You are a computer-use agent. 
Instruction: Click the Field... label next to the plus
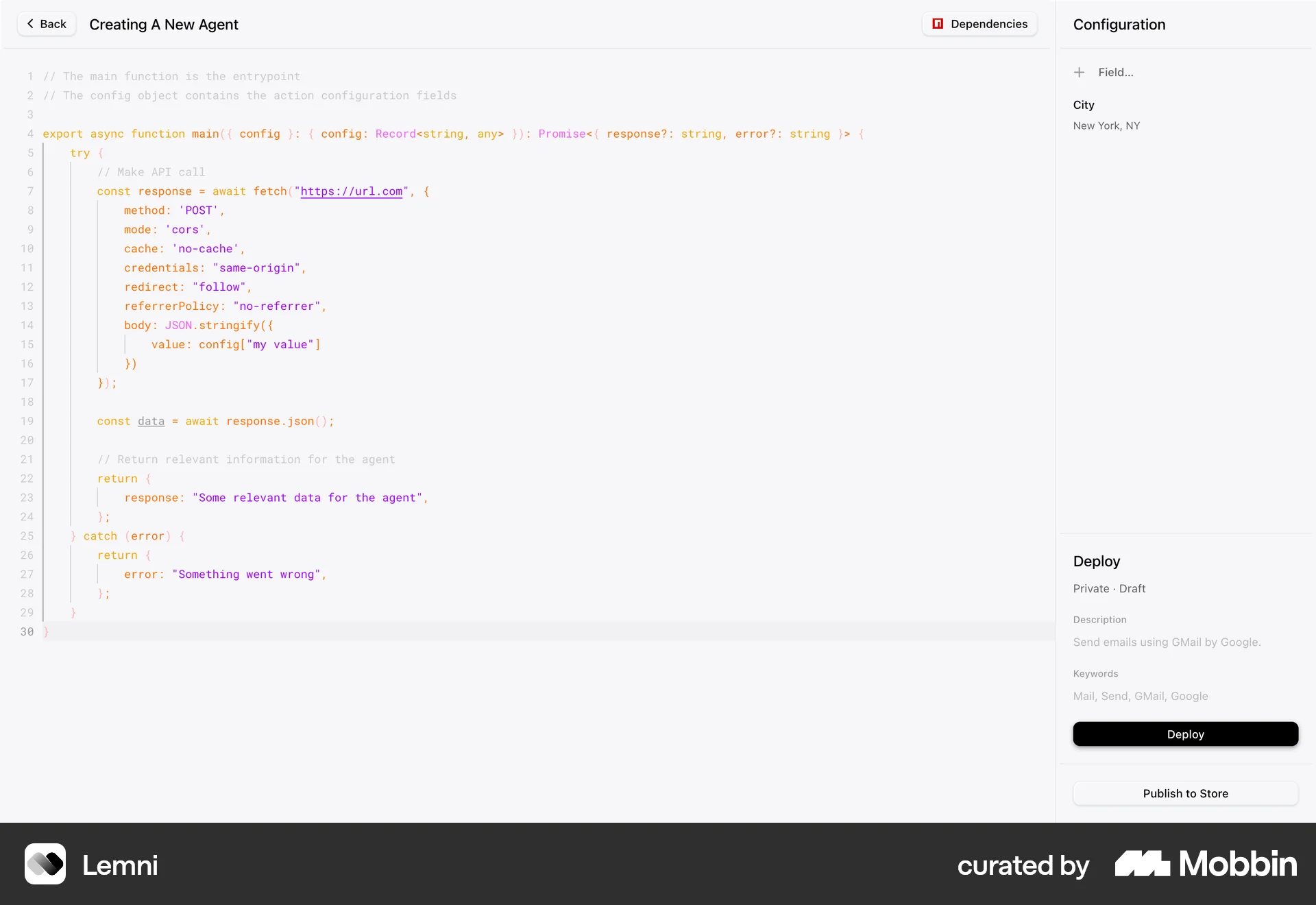(1115, 72)
